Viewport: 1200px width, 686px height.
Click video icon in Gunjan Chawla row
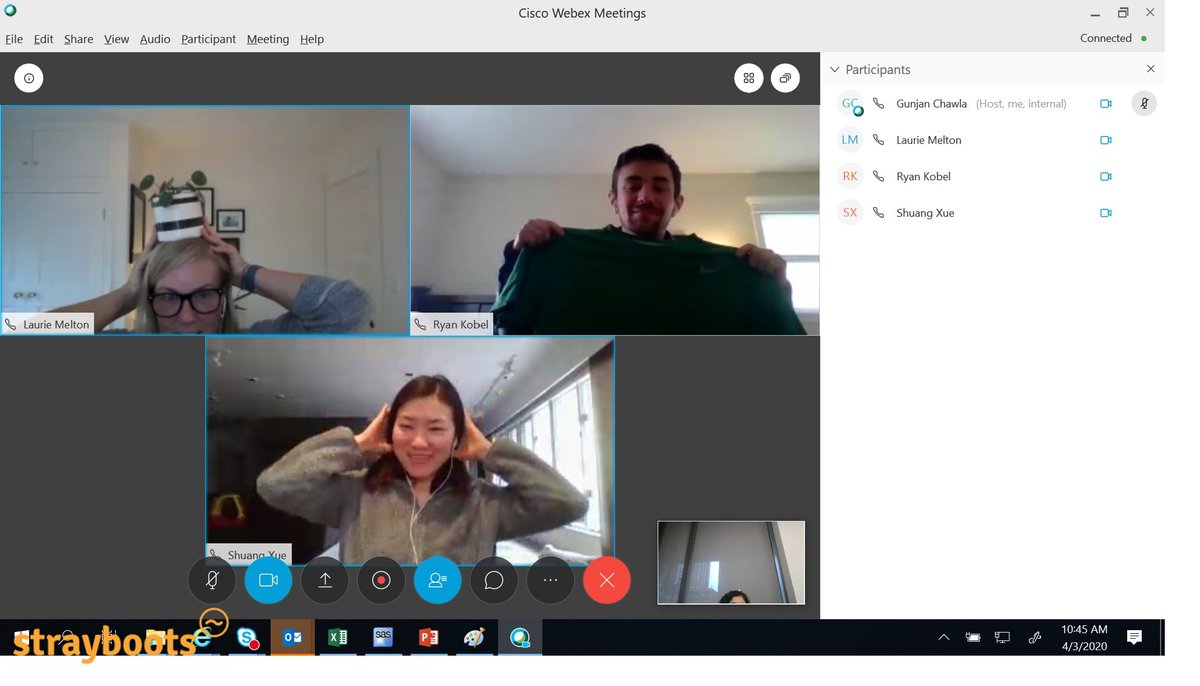point(1106,104)
